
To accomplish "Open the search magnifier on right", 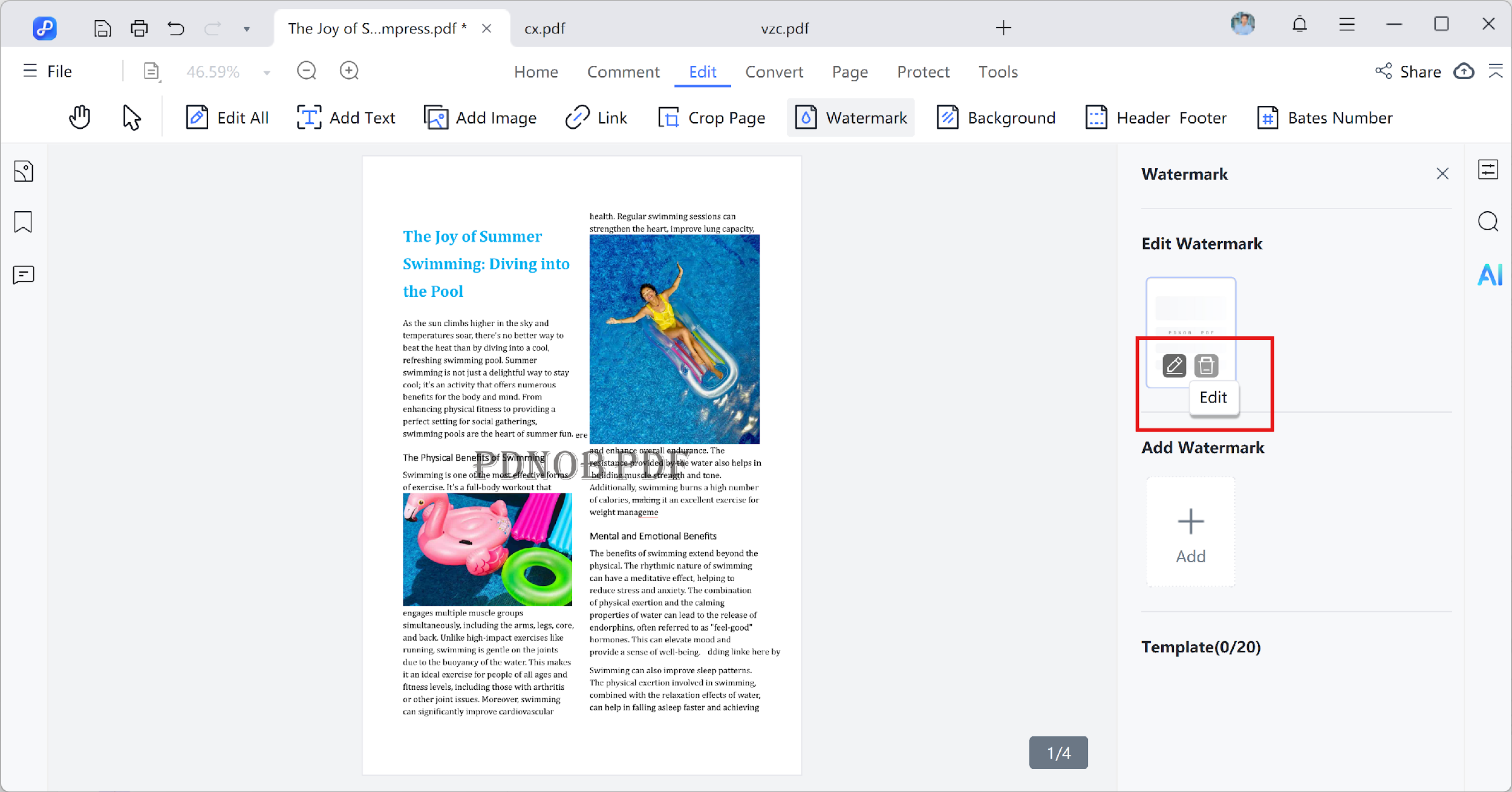I will coord(1488,222).
